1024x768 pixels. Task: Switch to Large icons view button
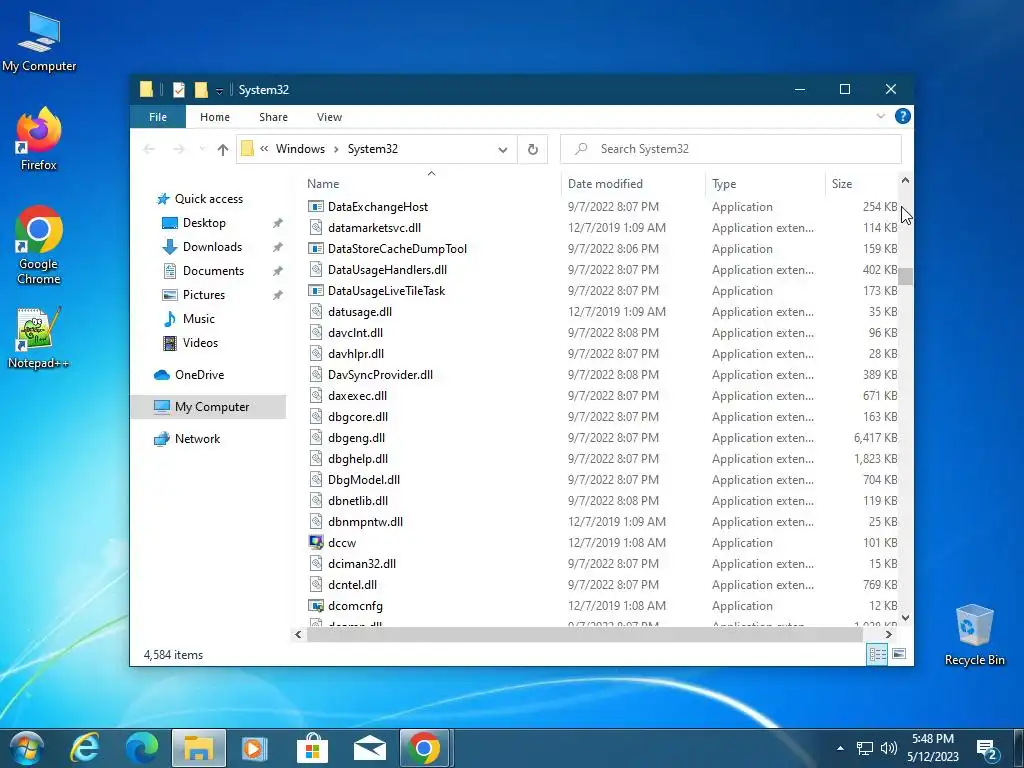pyautogui.click(x=899, y=654)
